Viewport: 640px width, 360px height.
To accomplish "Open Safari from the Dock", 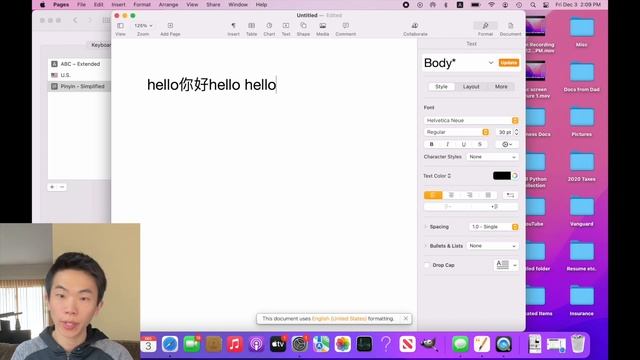I will [x=170, y=344].
